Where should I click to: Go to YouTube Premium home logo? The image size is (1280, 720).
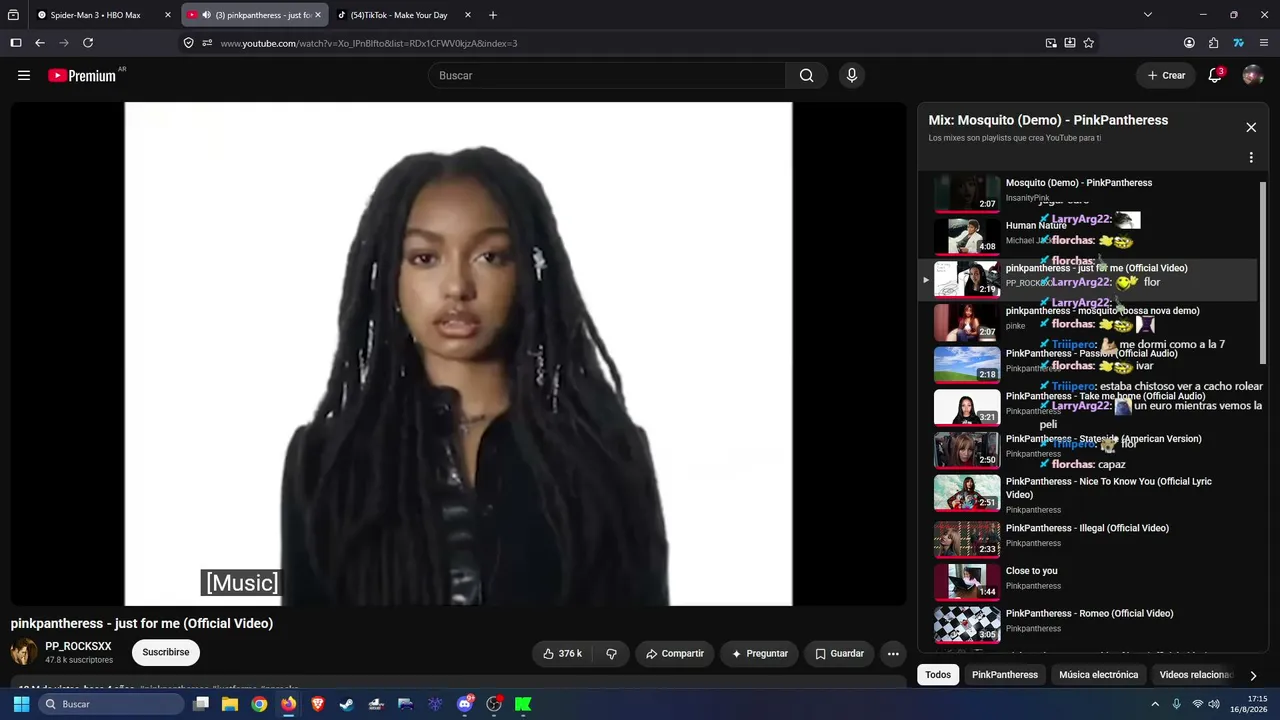coord(82,75)
